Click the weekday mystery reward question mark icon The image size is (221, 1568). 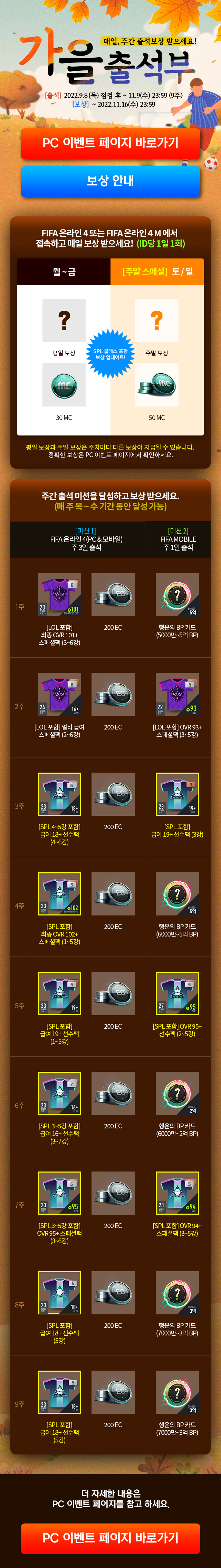[64, 320]
